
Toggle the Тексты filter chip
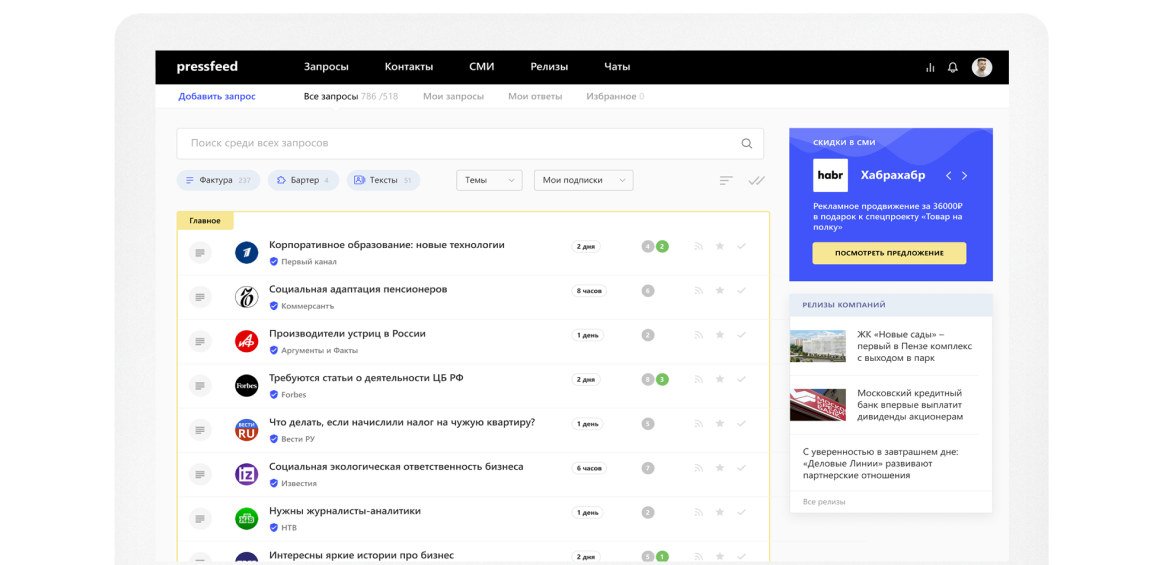[x=383, y=180]
